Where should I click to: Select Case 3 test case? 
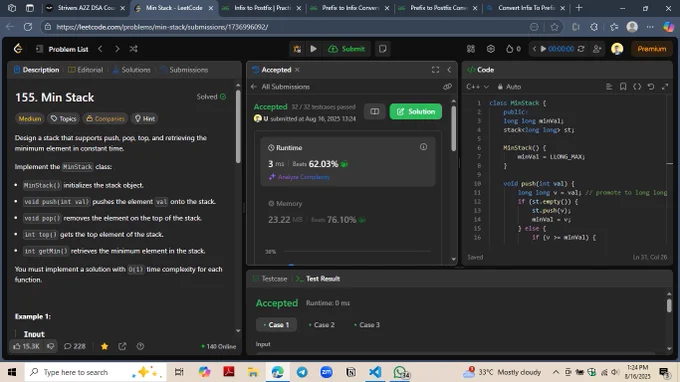pyautogui.click(x=367, y=325)
